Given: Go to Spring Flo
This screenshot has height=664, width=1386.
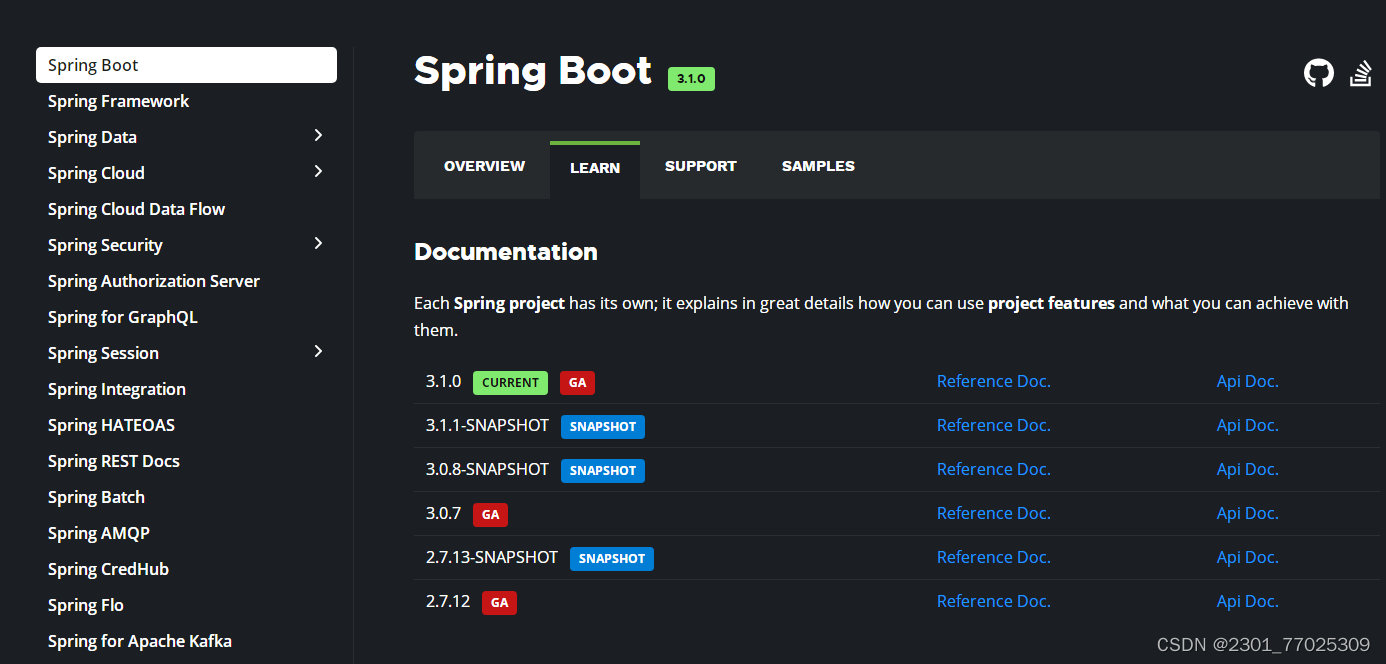Looking at the screenshot, I should [x=86, y=605].
